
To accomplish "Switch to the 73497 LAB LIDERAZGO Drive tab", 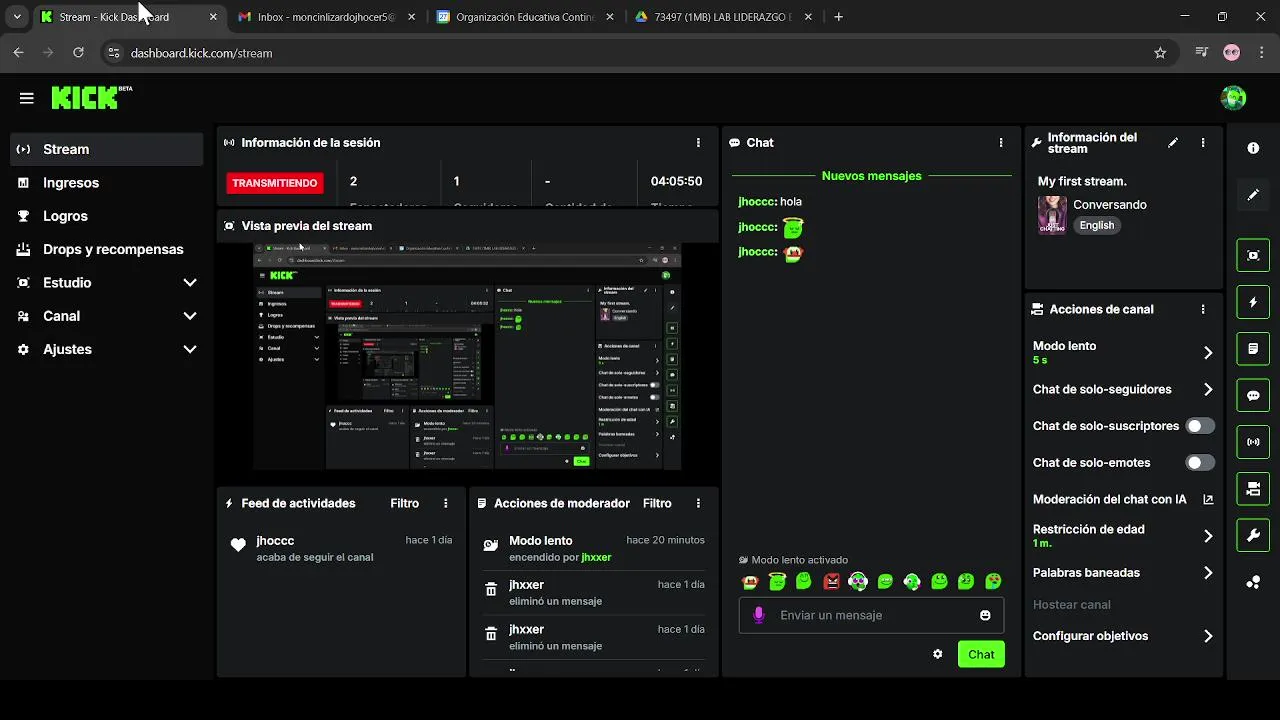I will click(724, 17).
